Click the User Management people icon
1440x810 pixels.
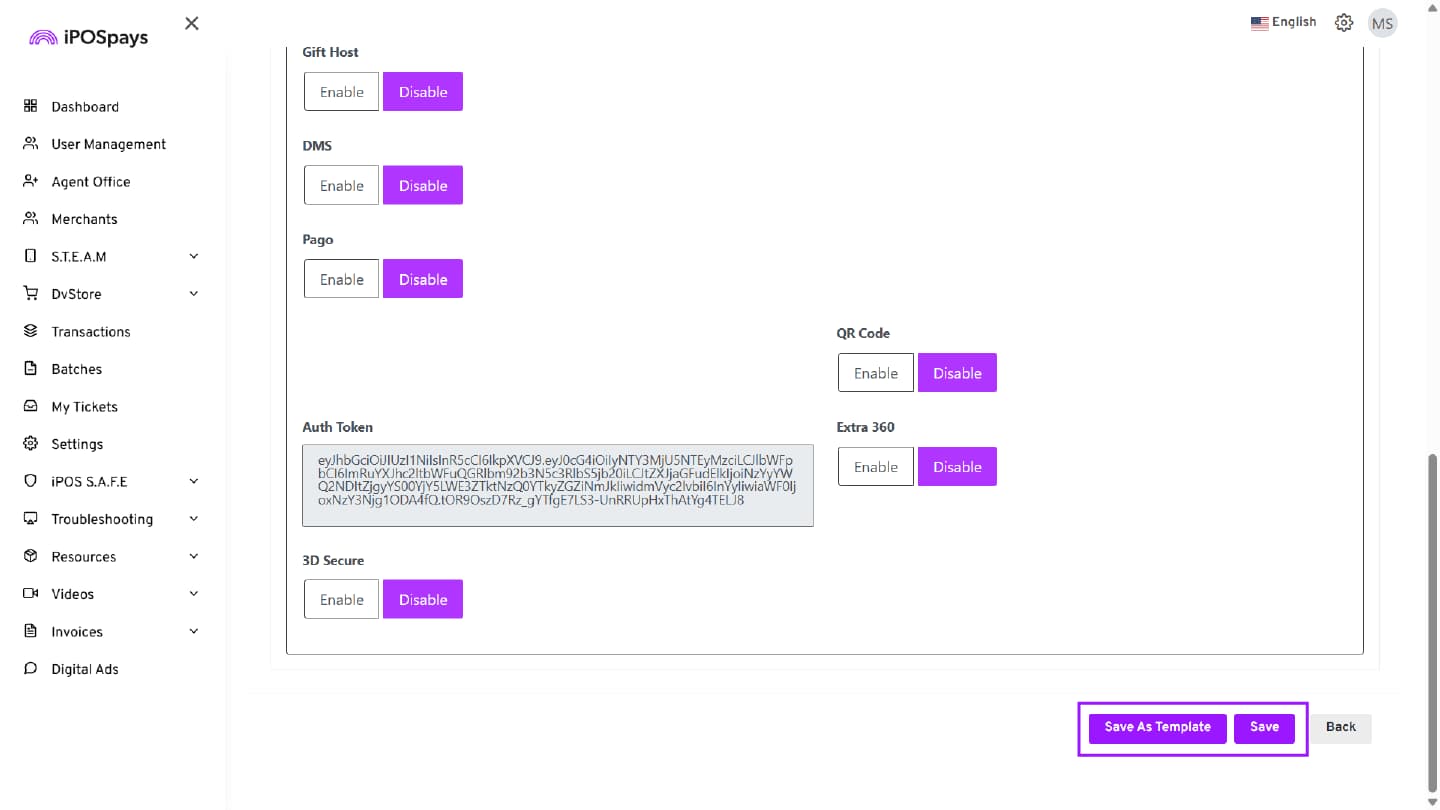(30, 144)
